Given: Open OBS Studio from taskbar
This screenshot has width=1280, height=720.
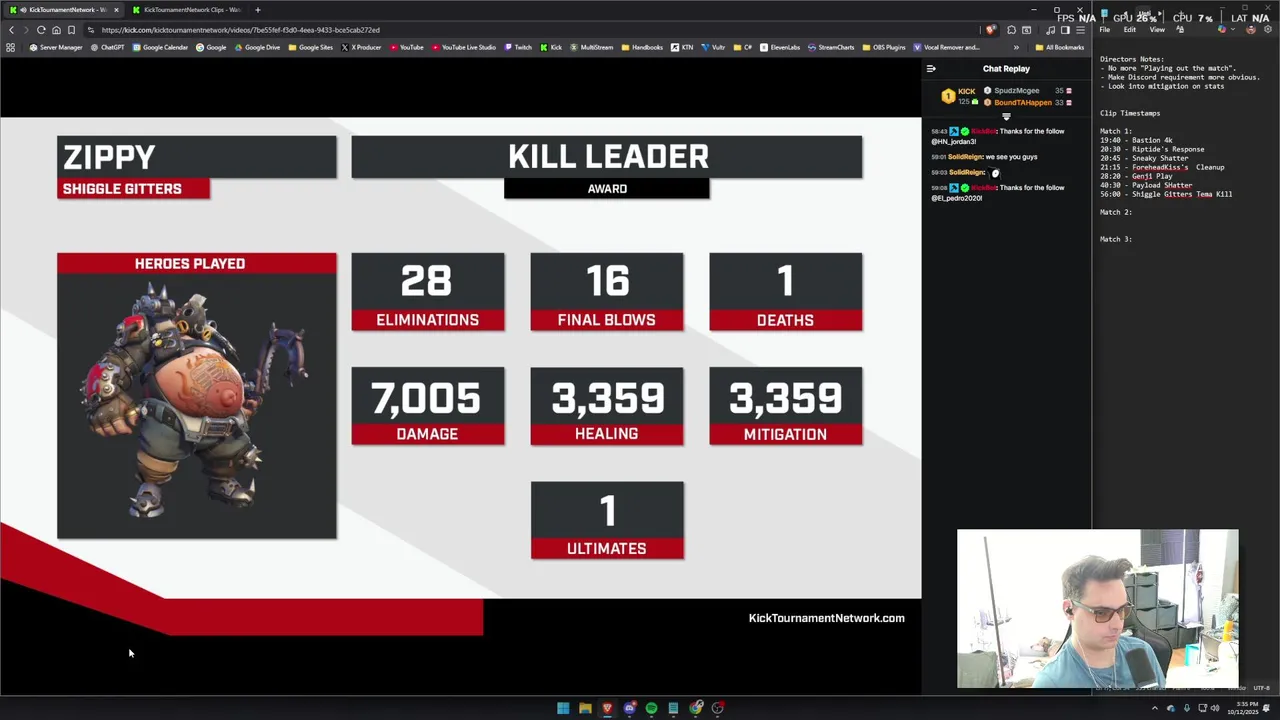Looking at the screenshot, I should (x=718, y=708).
